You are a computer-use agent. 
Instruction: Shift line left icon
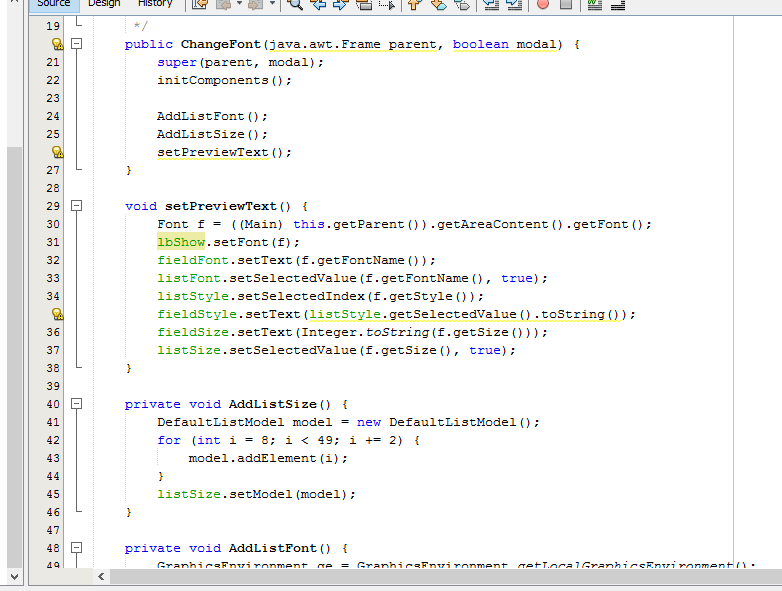(492, 4)
